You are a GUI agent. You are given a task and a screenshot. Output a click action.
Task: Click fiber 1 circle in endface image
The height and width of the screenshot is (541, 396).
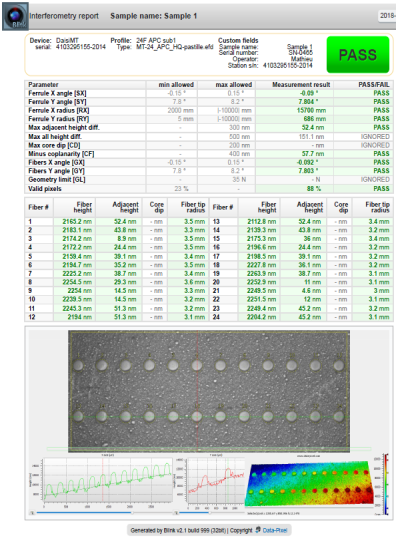78,365
